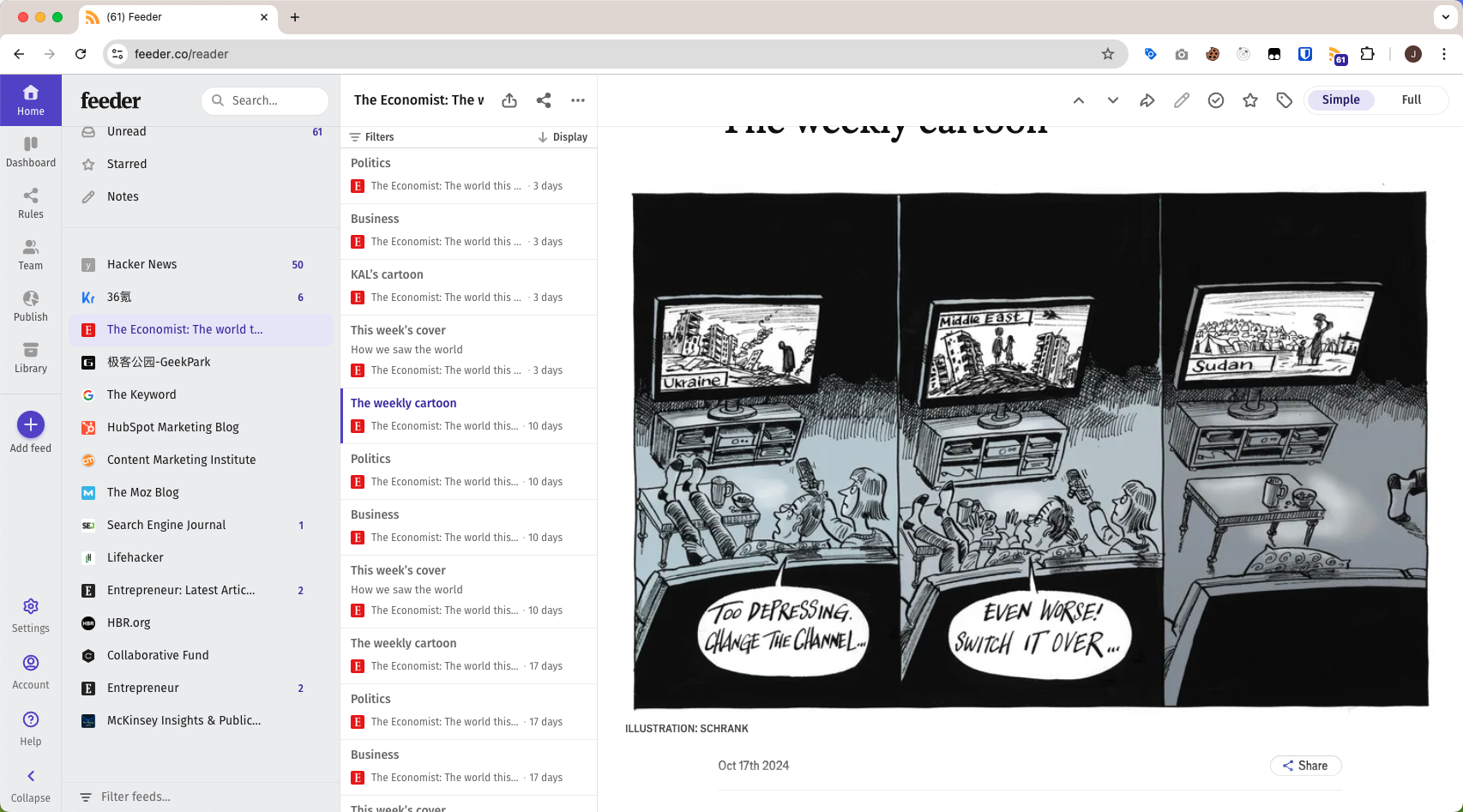Open Settings gear in the sidebar
This screenshot has width=1463, height=812.
[31, 616]
